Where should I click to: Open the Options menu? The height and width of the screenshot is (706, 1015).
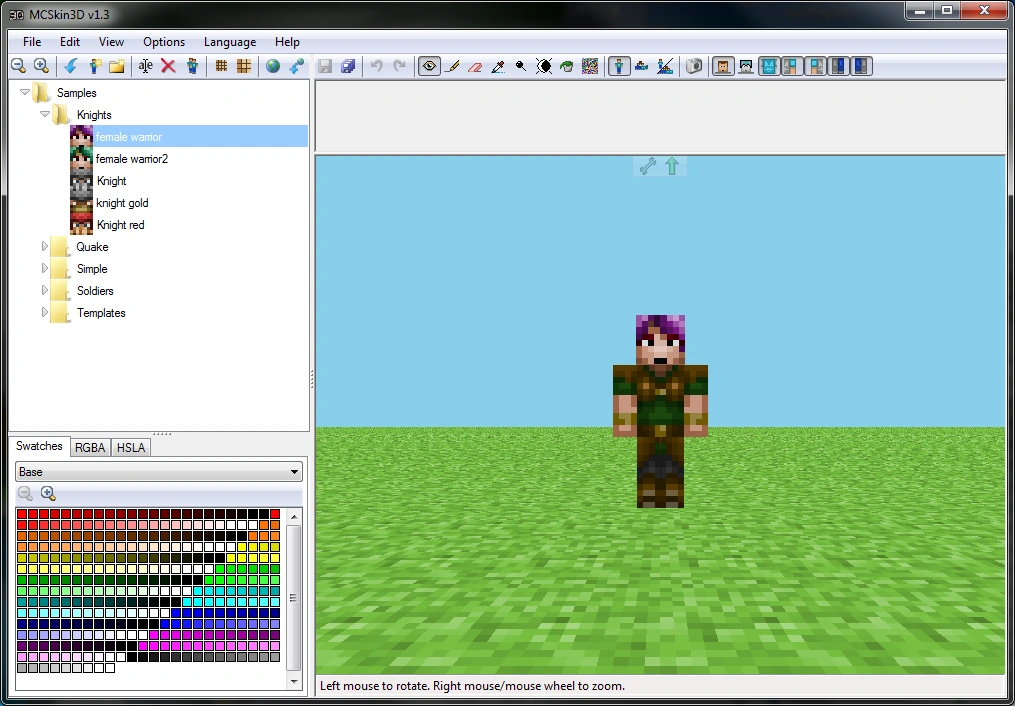tap(164, 42)
